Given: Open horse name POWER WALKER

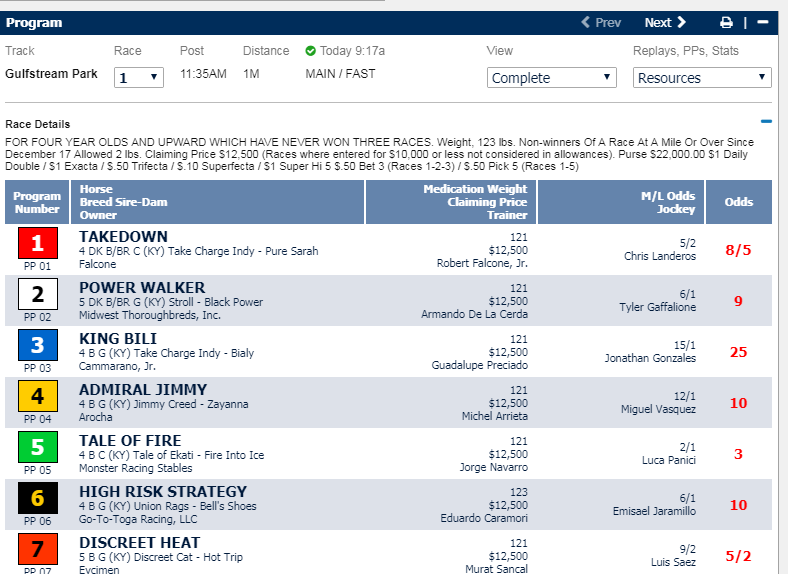Looking at the screenshot, I should pyautogui.click(x=142, y=288).
